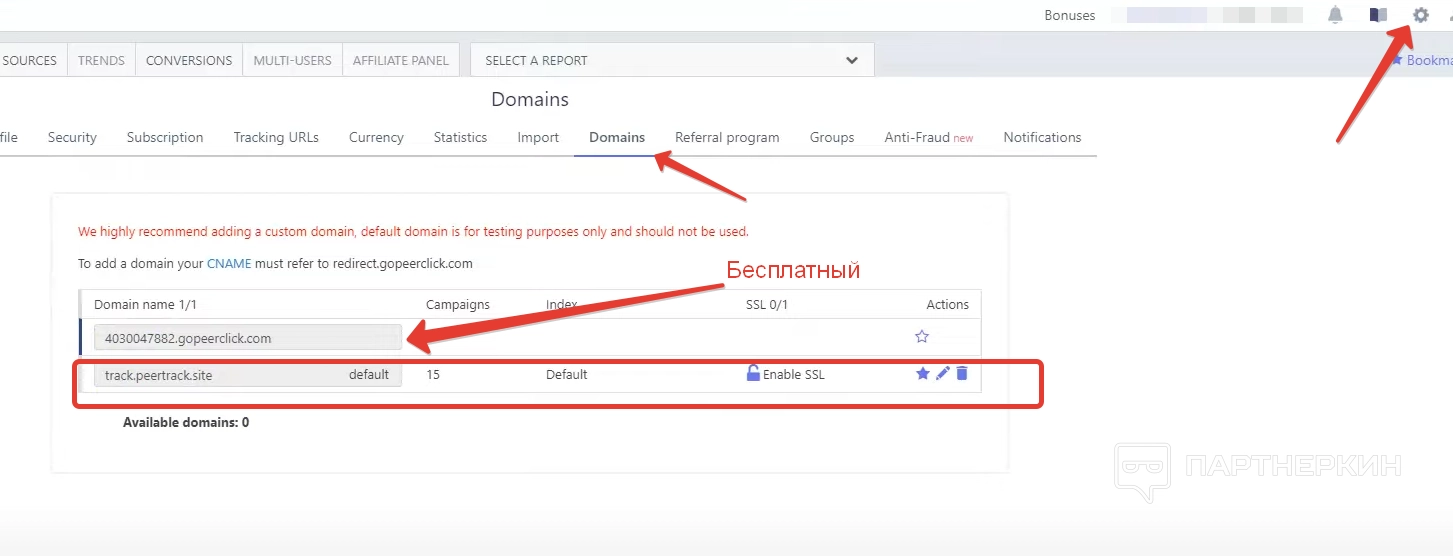
Task: Click the track.peertrack.site domain field
Action: click(248, 375)
